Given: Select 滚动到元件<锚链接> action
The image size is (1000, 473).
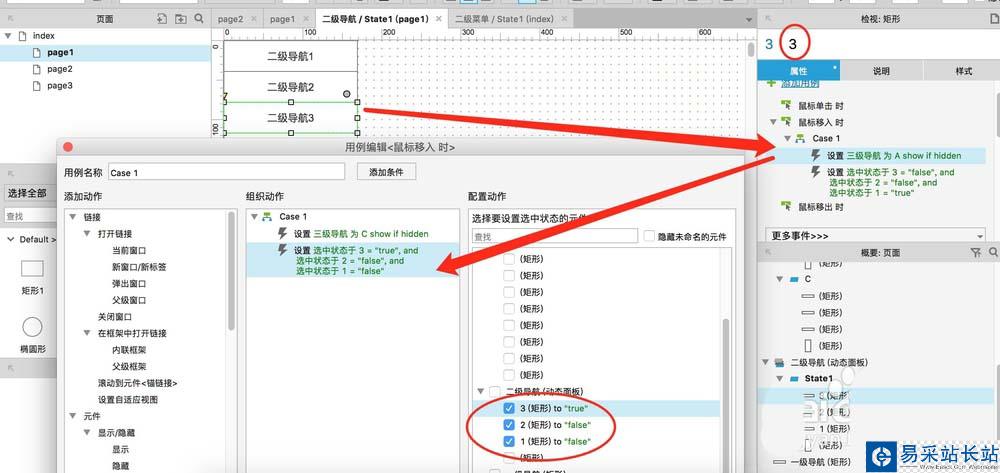Looking at the screenshot, I should [137, 382].
